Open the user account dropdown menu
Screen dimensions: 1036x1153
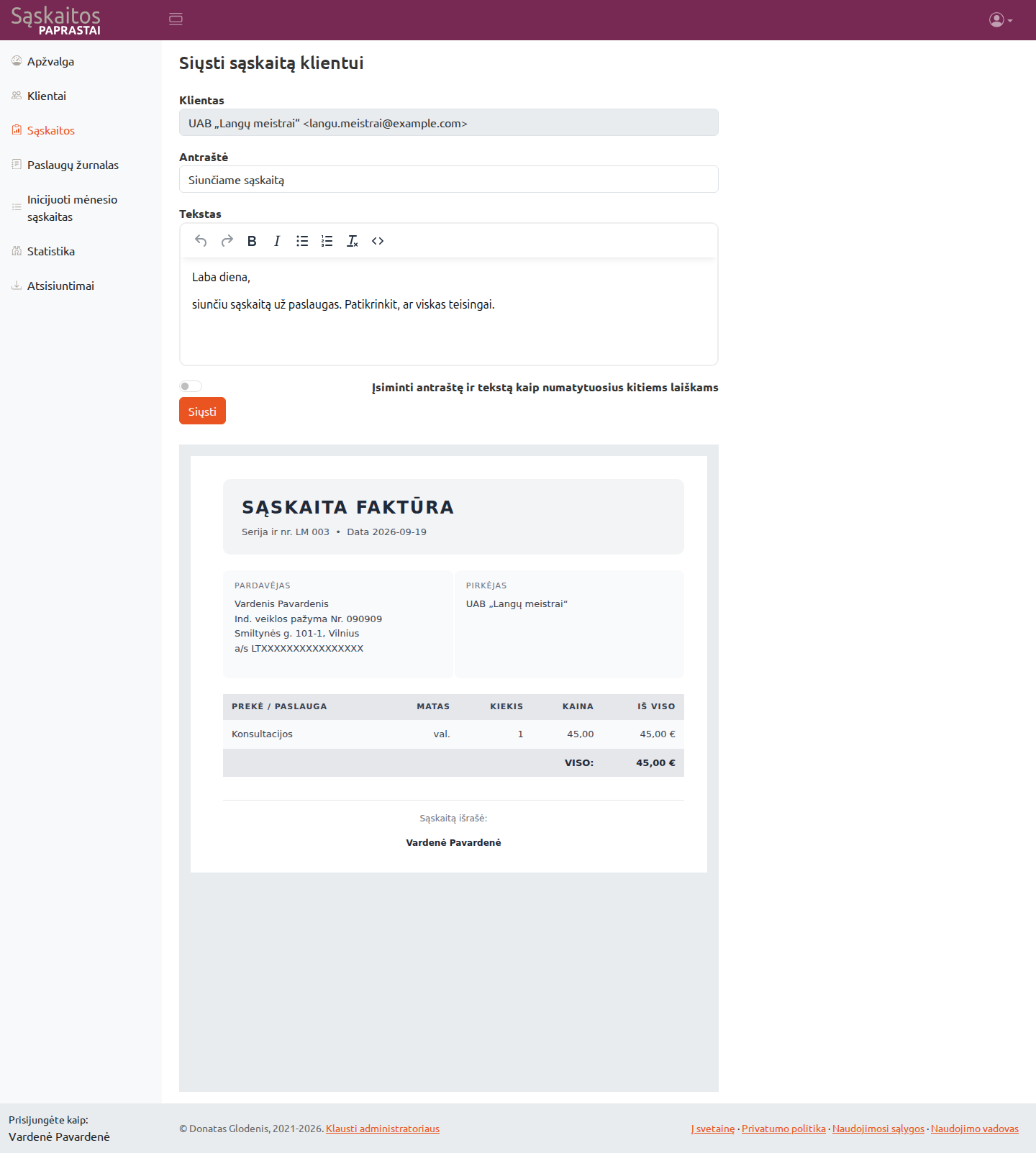1001,20
